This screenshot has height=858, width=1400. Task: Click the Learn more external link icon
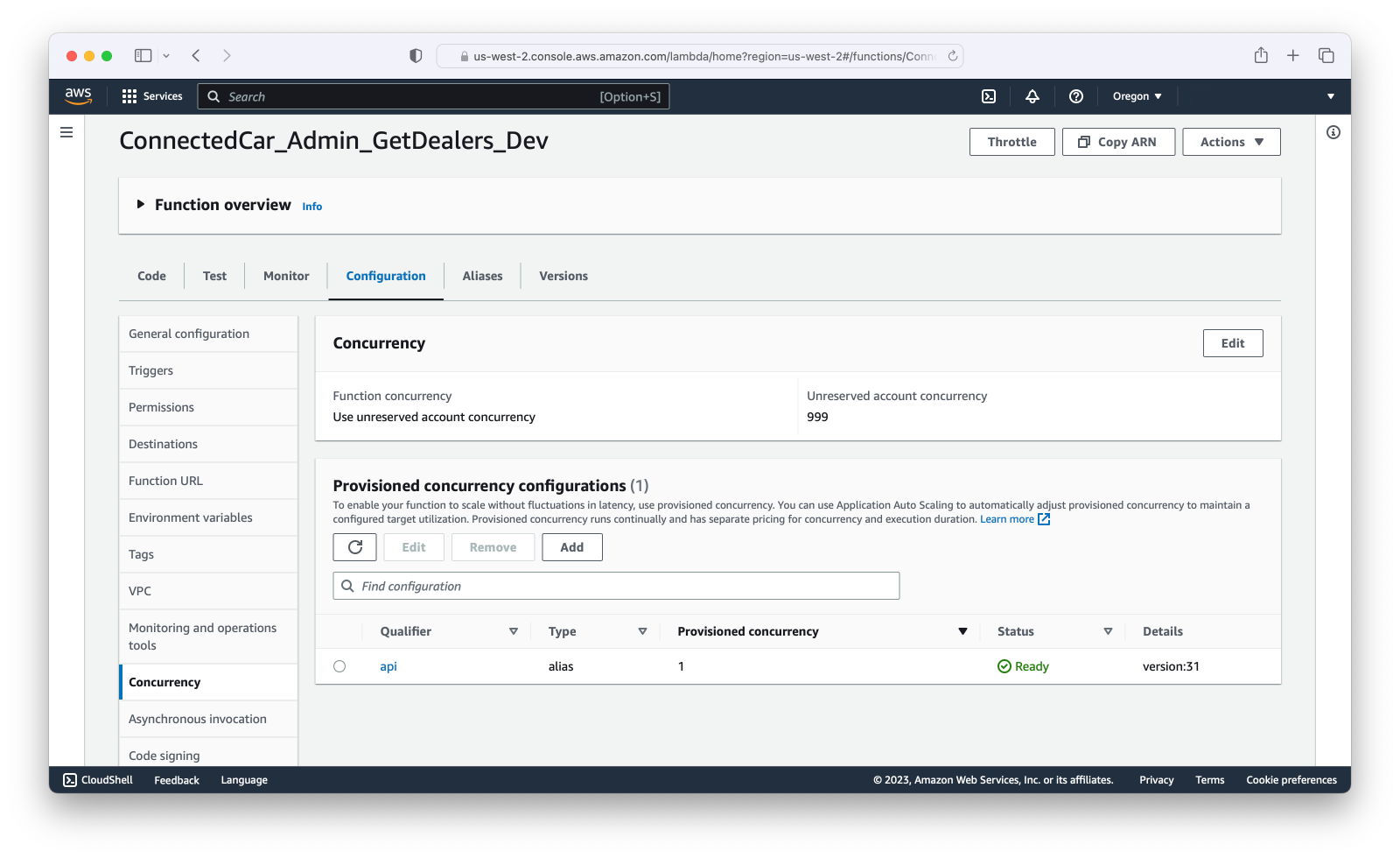[1044, 519]
